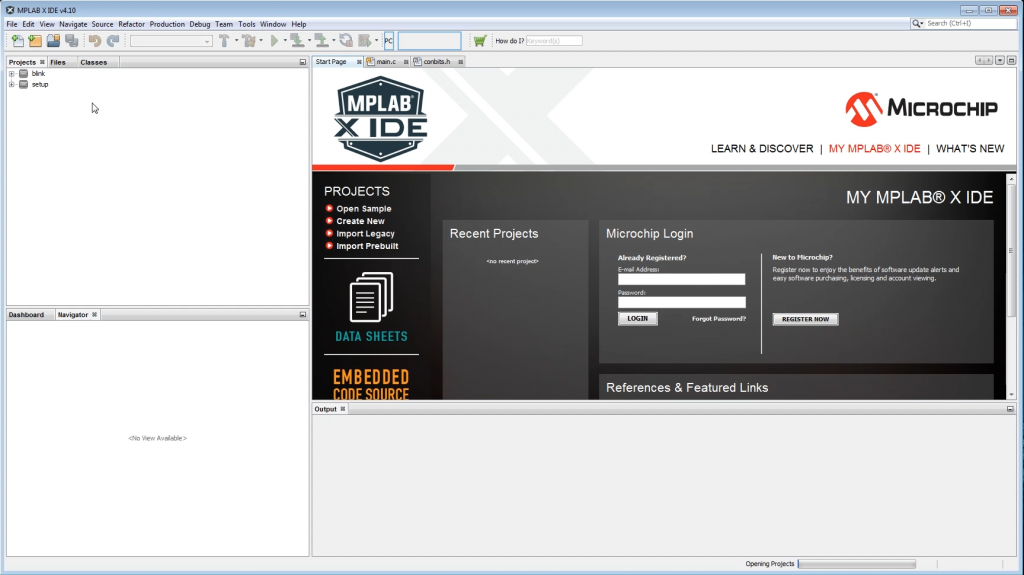
Task: Click the Build Project hammer icon
Action: 224,41
